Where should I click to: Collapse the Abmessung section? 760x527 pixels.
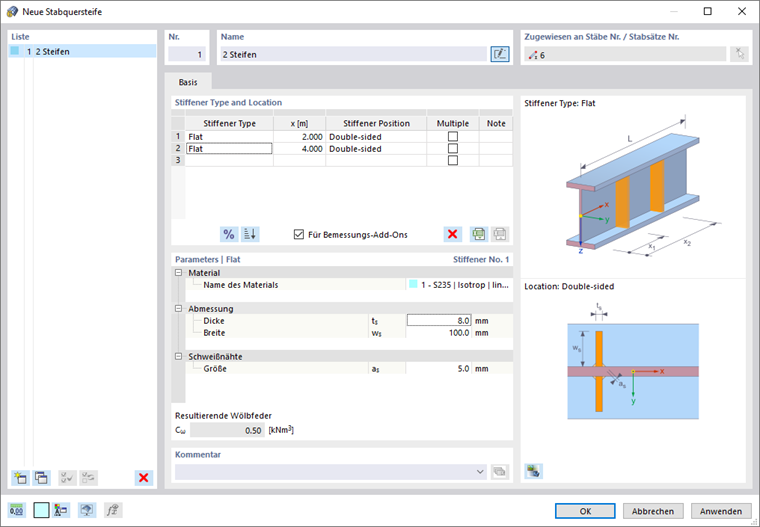(178, 308)
